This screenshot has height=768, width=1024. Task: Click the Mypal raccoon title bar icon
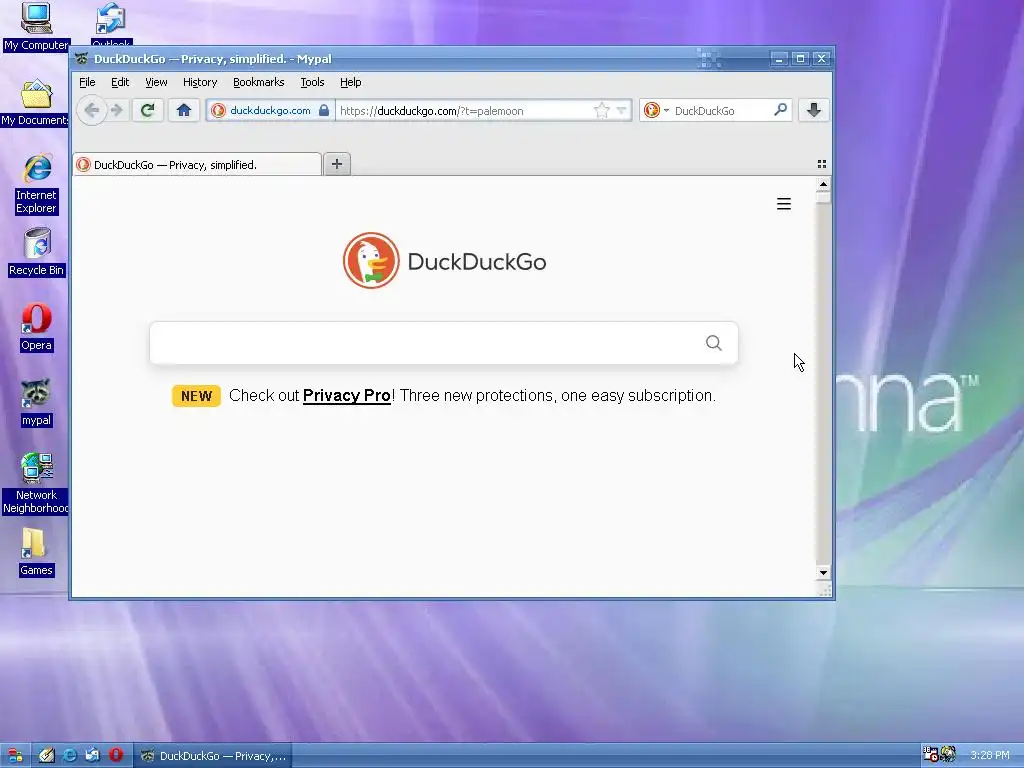[x=82, y=59]
